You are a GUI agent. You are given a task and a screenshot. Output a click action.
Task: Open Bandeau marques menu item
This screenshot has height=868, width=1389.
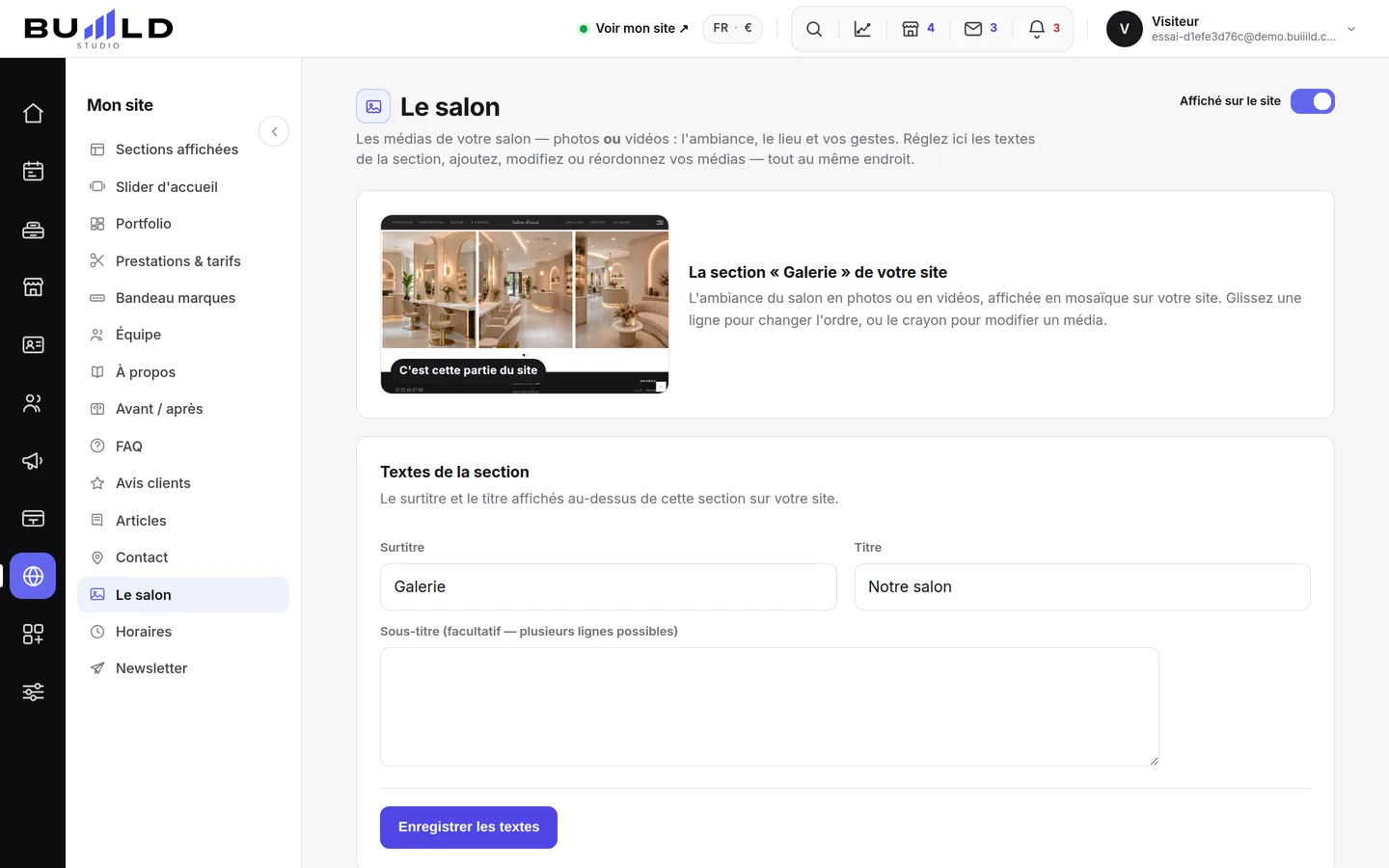pos(183,298)
